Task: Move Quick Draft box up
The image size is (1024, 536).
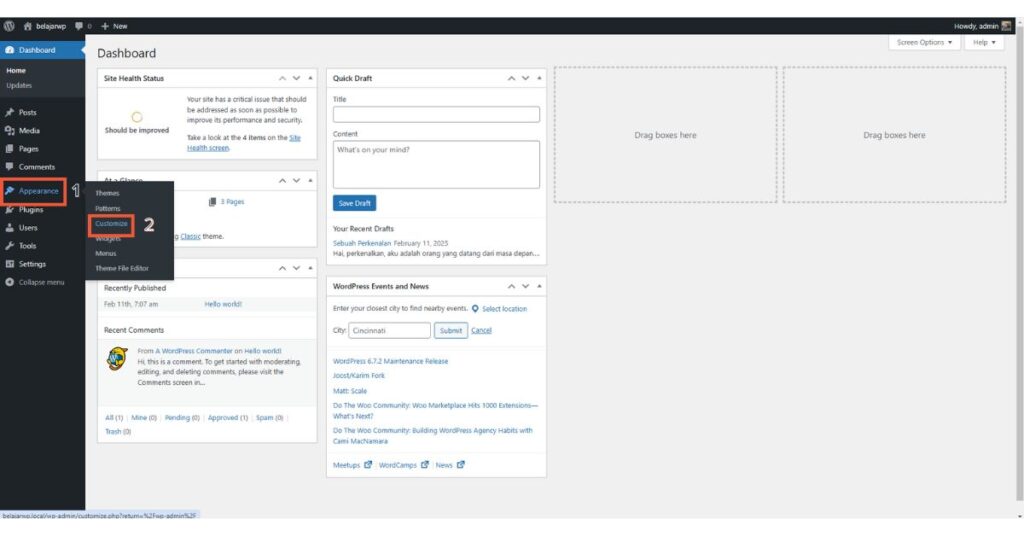Action: tap(511, 78)
